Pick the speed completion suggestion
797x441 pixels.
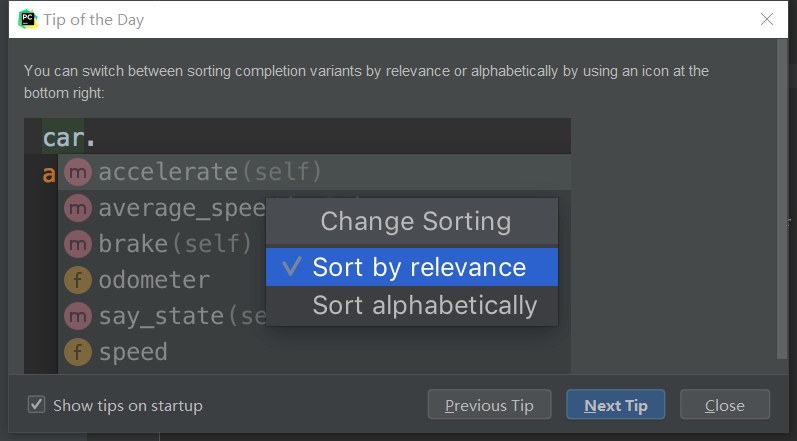click(x=133, y=352)
